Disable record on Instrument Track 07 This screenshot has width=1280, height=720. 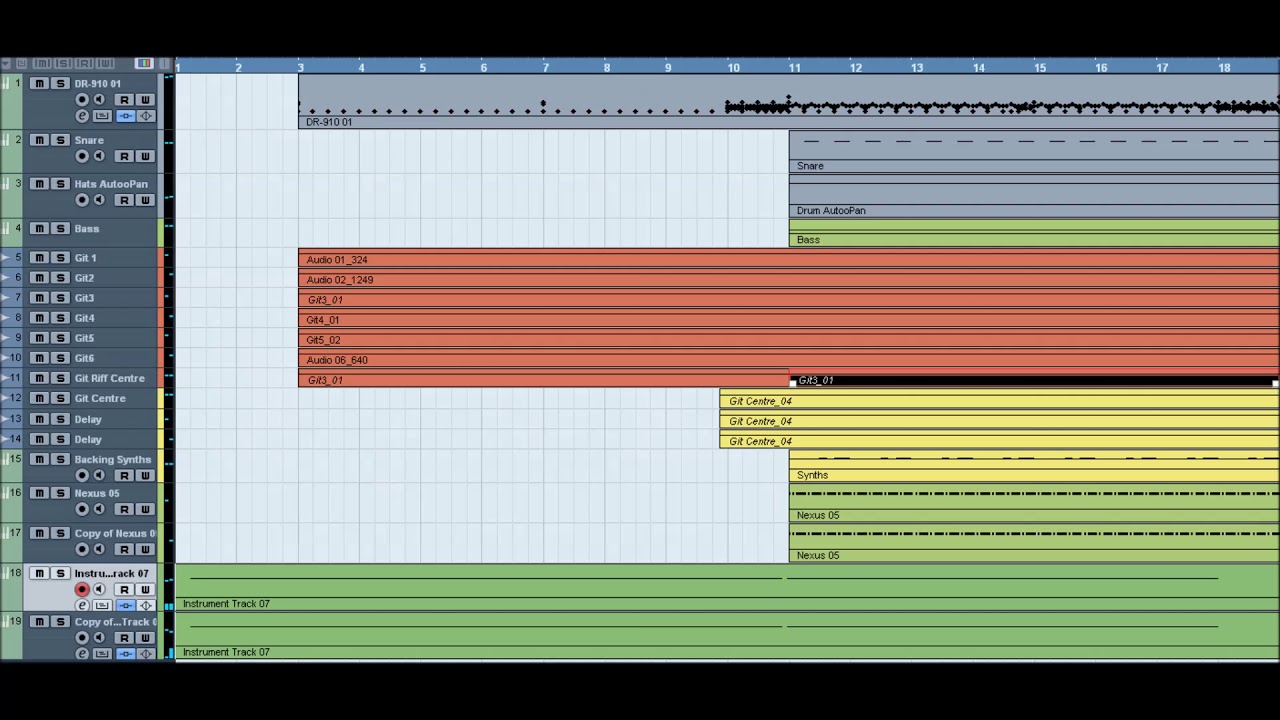(82, 589)
